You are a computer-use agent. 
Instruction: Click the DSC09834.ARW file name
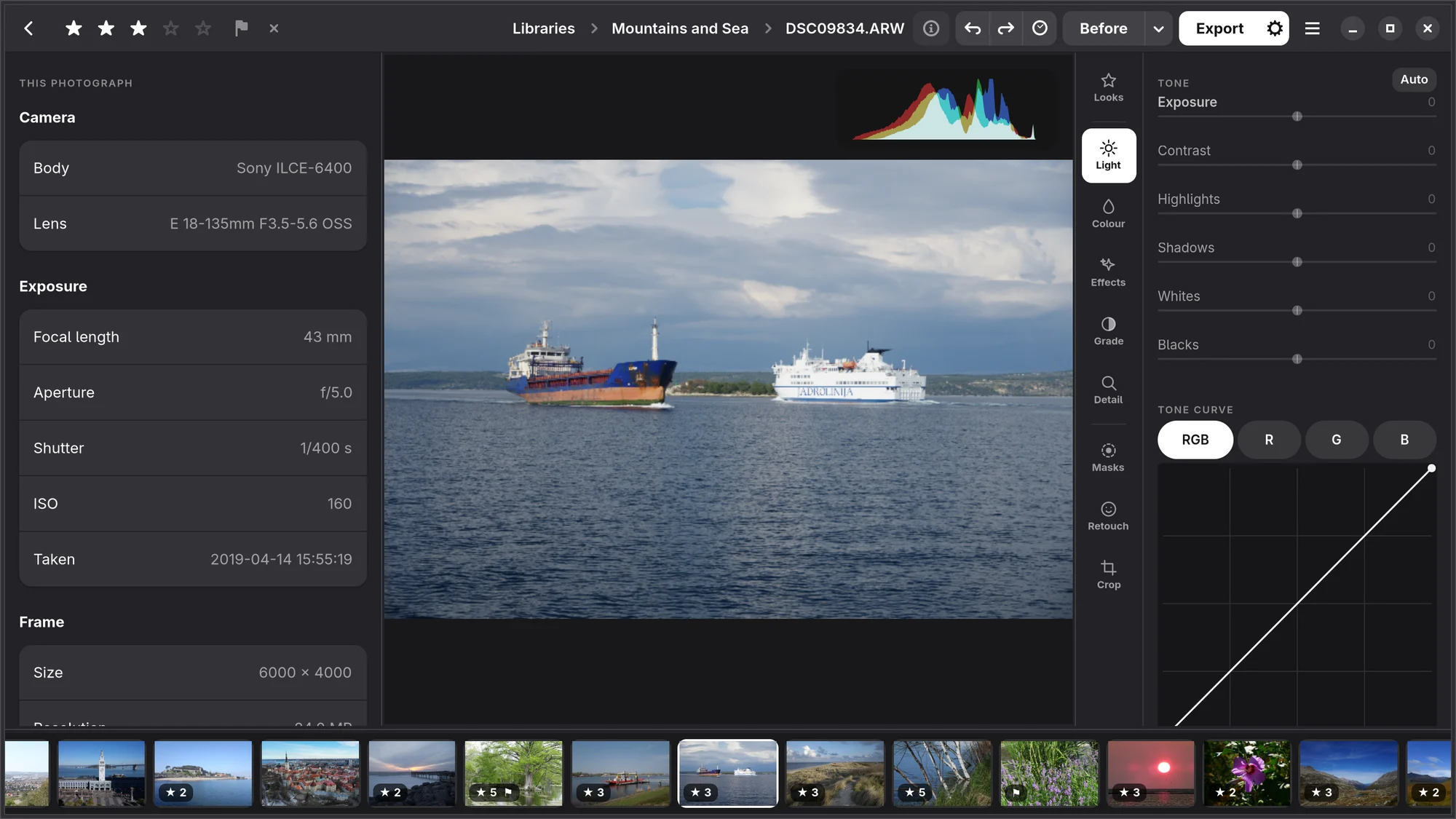click(x=844, y=28)
